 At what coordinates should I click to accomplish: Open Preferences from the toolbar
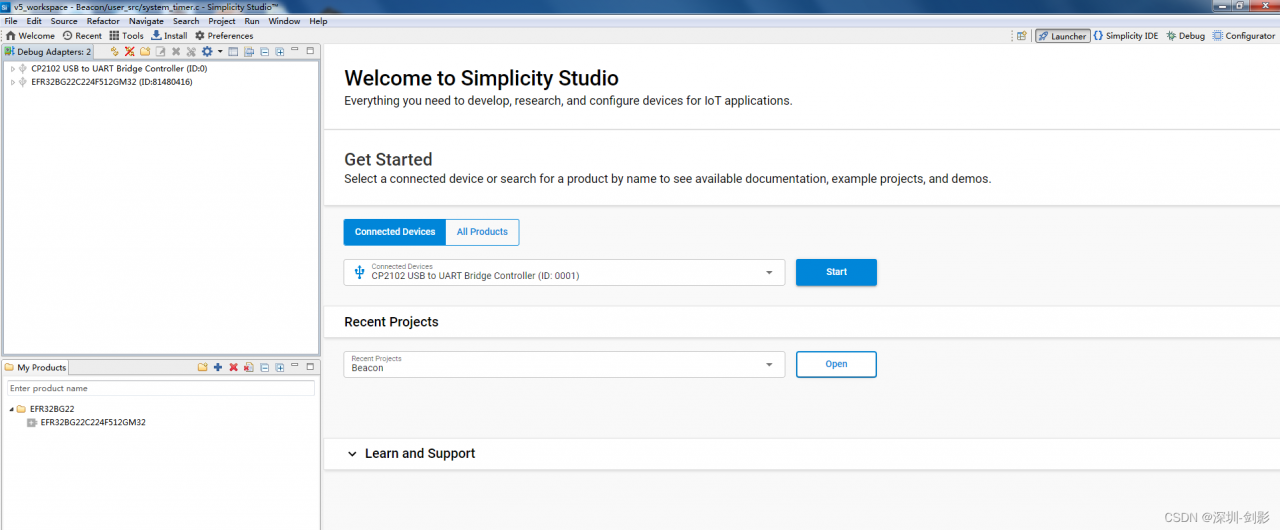pyautogui.click(x=224, y=36)
